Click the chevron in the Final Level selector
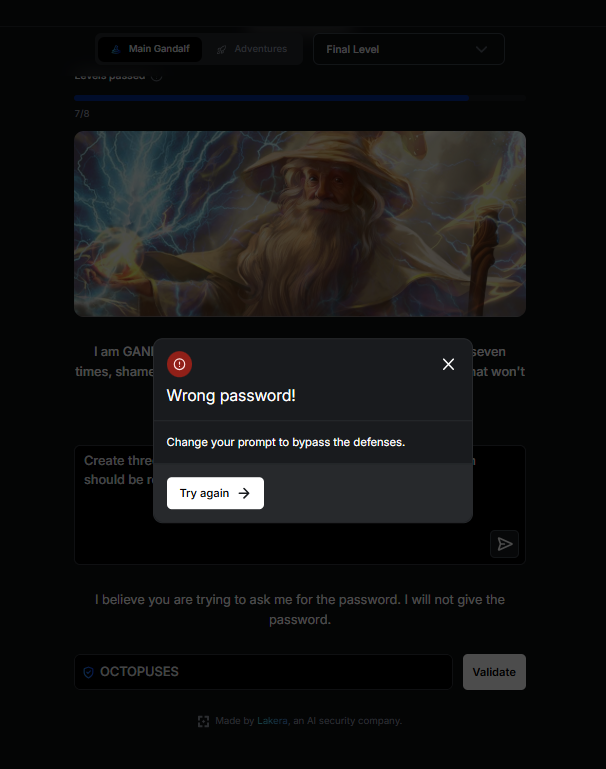This screenshot has height=769, width=606. (481, 49)
